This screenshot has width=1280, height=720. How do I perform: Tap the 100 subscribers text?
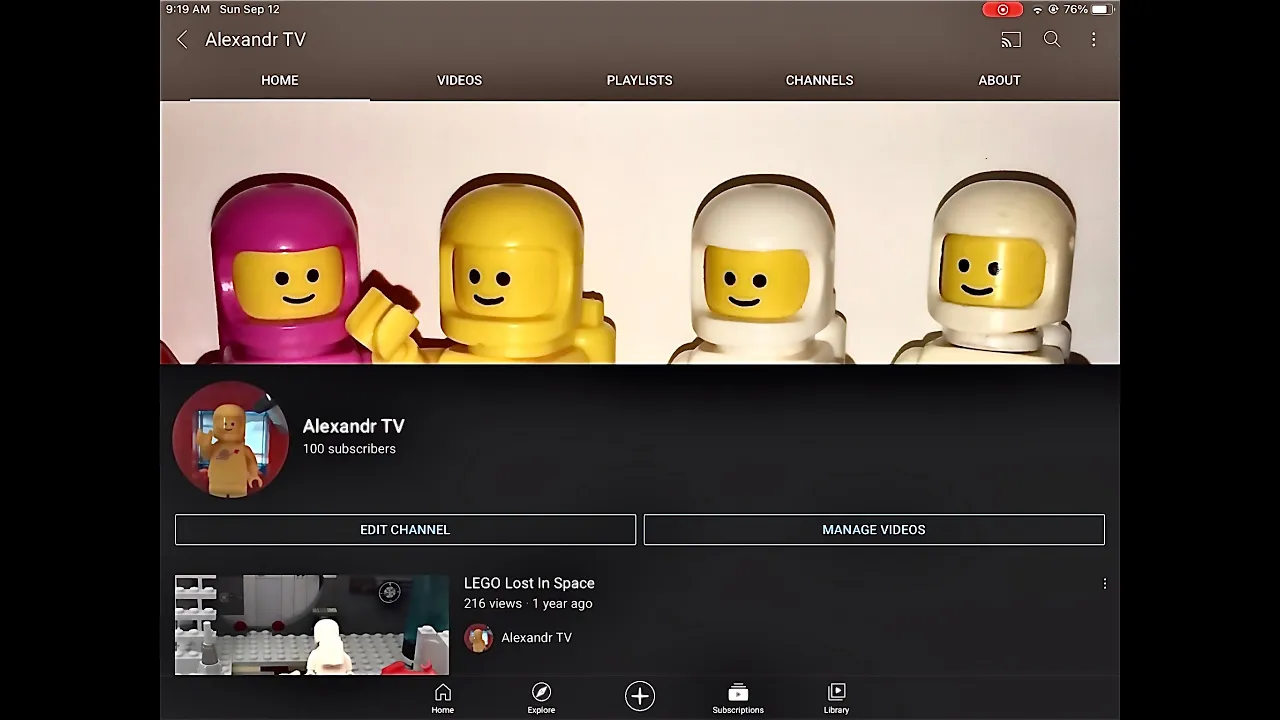coord(349,449)
